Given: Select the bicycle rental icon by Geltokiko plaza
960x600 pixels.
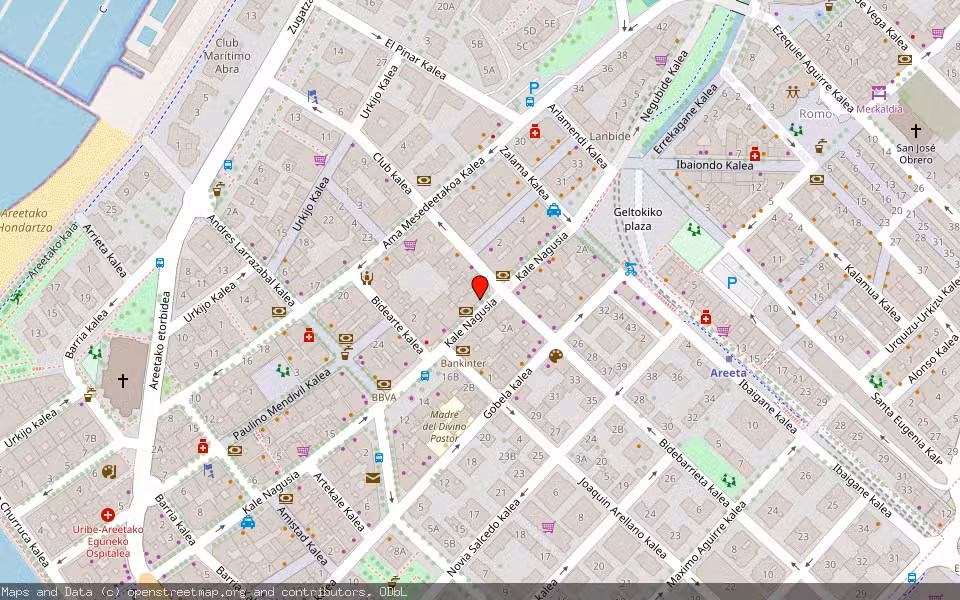Looking at the screenshot, I should pos(631,268).
